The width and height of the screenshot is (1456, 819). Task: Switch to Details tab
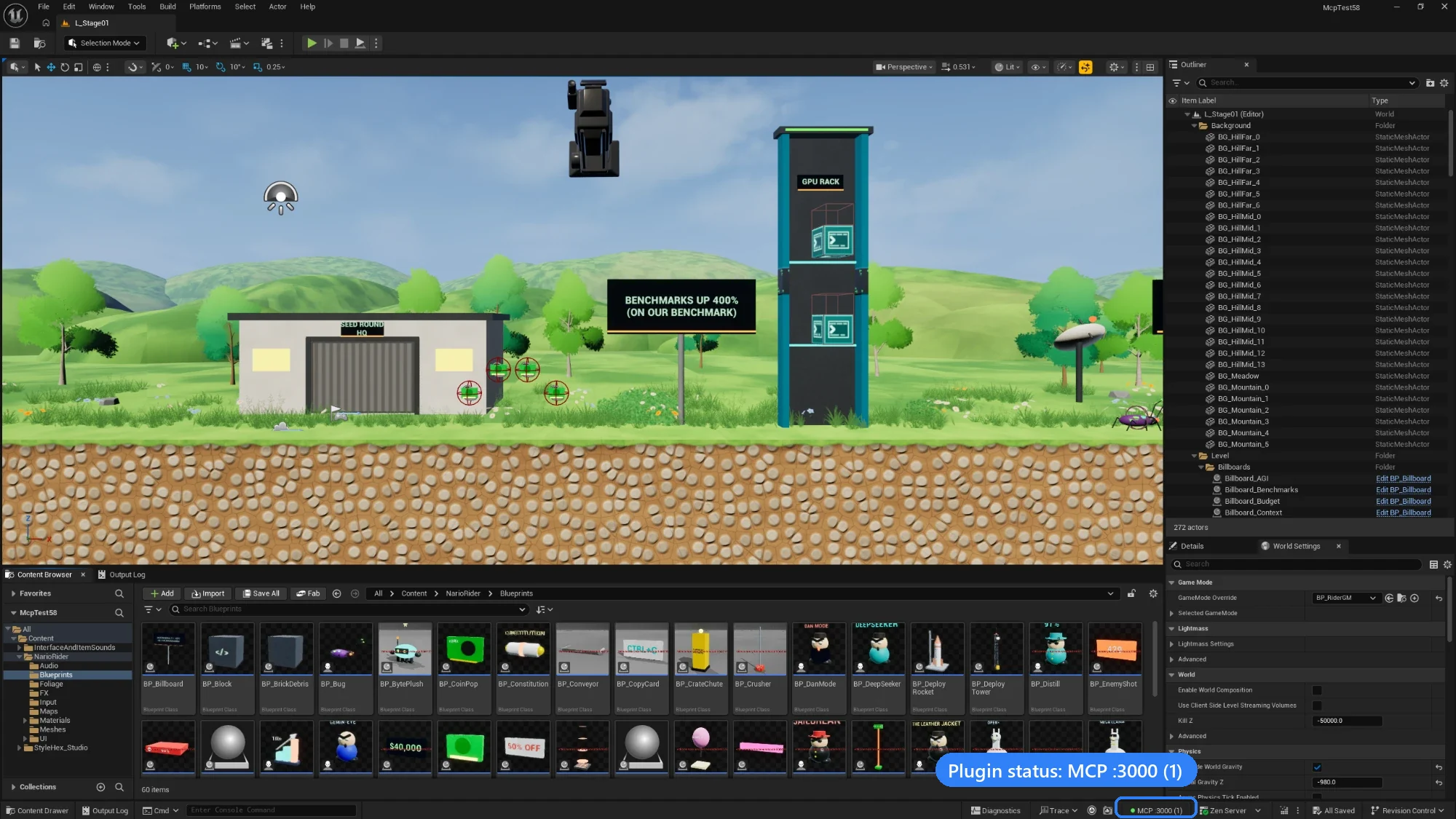(x=1187, y=546)
